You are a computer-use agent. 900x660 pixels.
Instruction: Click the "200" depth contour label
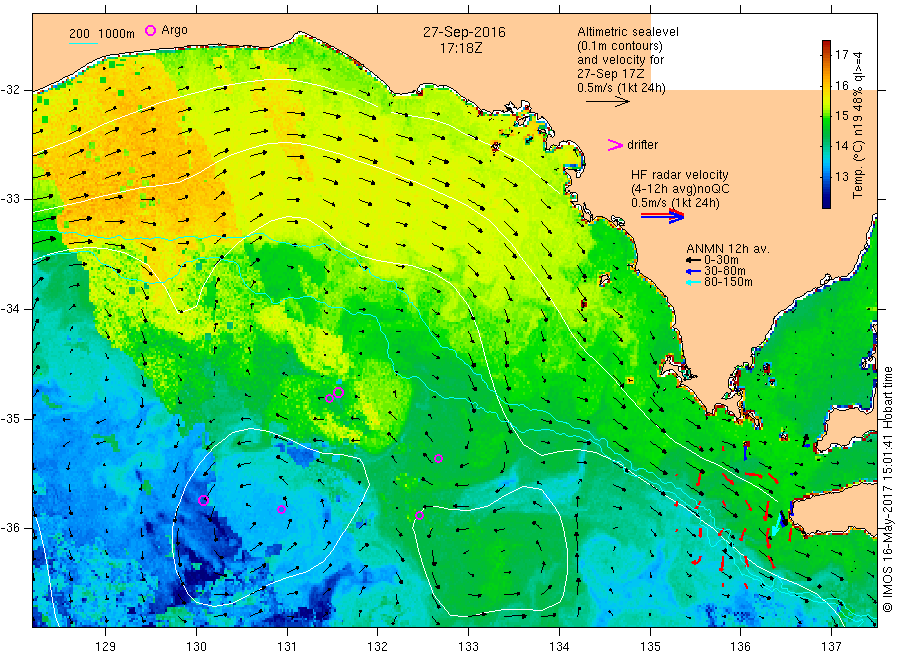click(80, 34)
